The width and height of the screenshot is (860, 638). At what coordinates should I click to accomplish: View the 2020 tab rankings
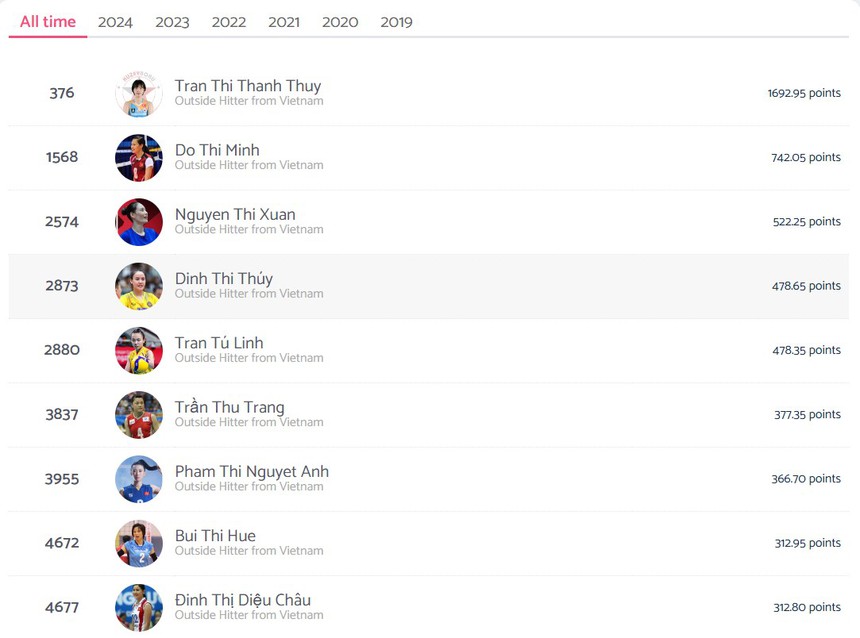pos(340,22)
